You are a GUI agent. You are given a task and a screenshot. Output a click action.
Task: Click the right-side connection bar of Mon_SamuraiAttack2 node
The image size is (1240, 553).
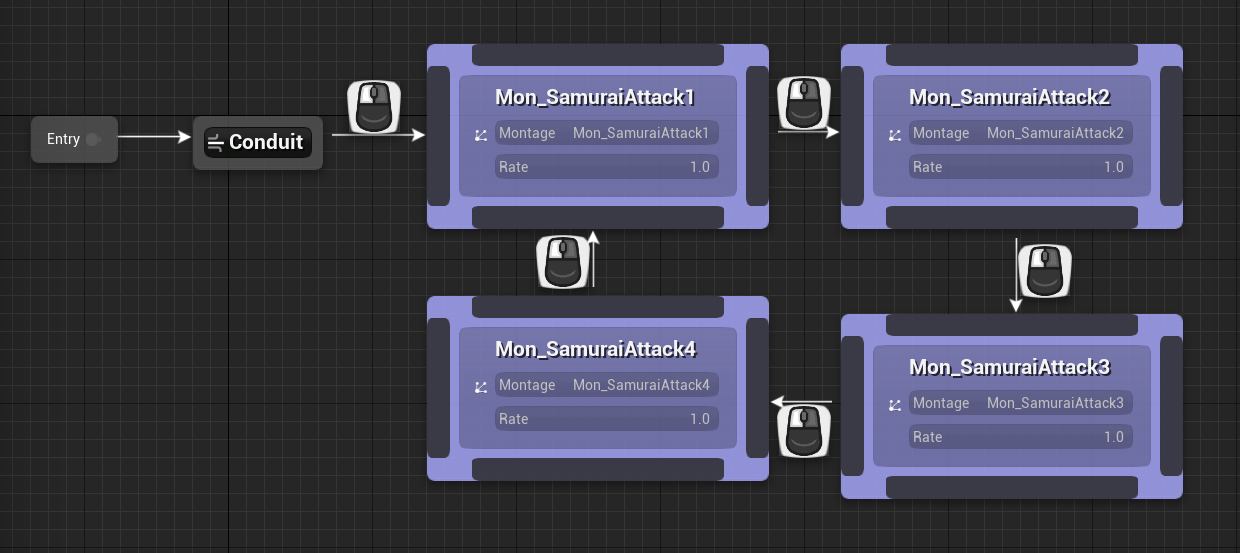click(1170, 136)
